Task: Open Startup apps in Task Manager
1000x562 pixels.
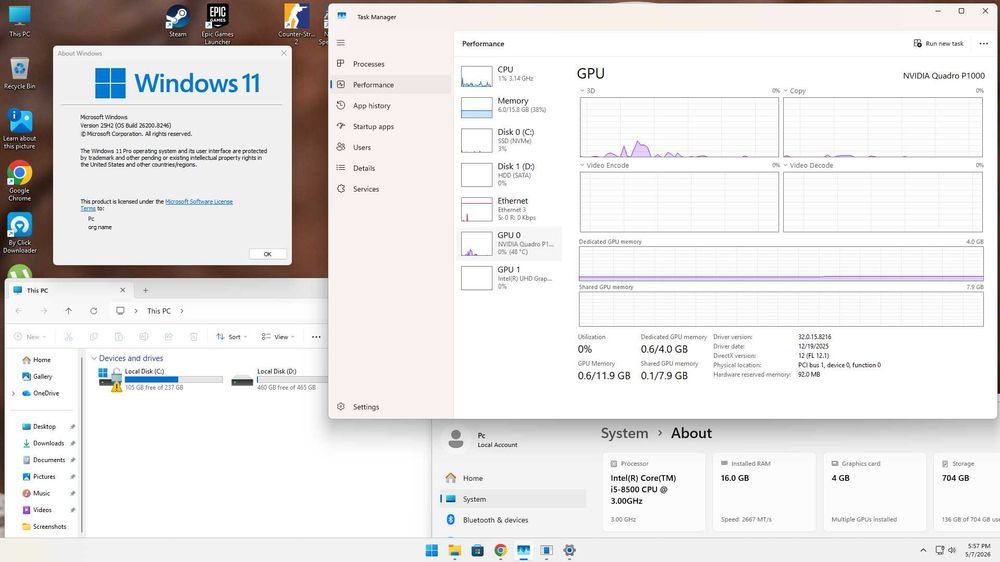Action: pos(390,126)
